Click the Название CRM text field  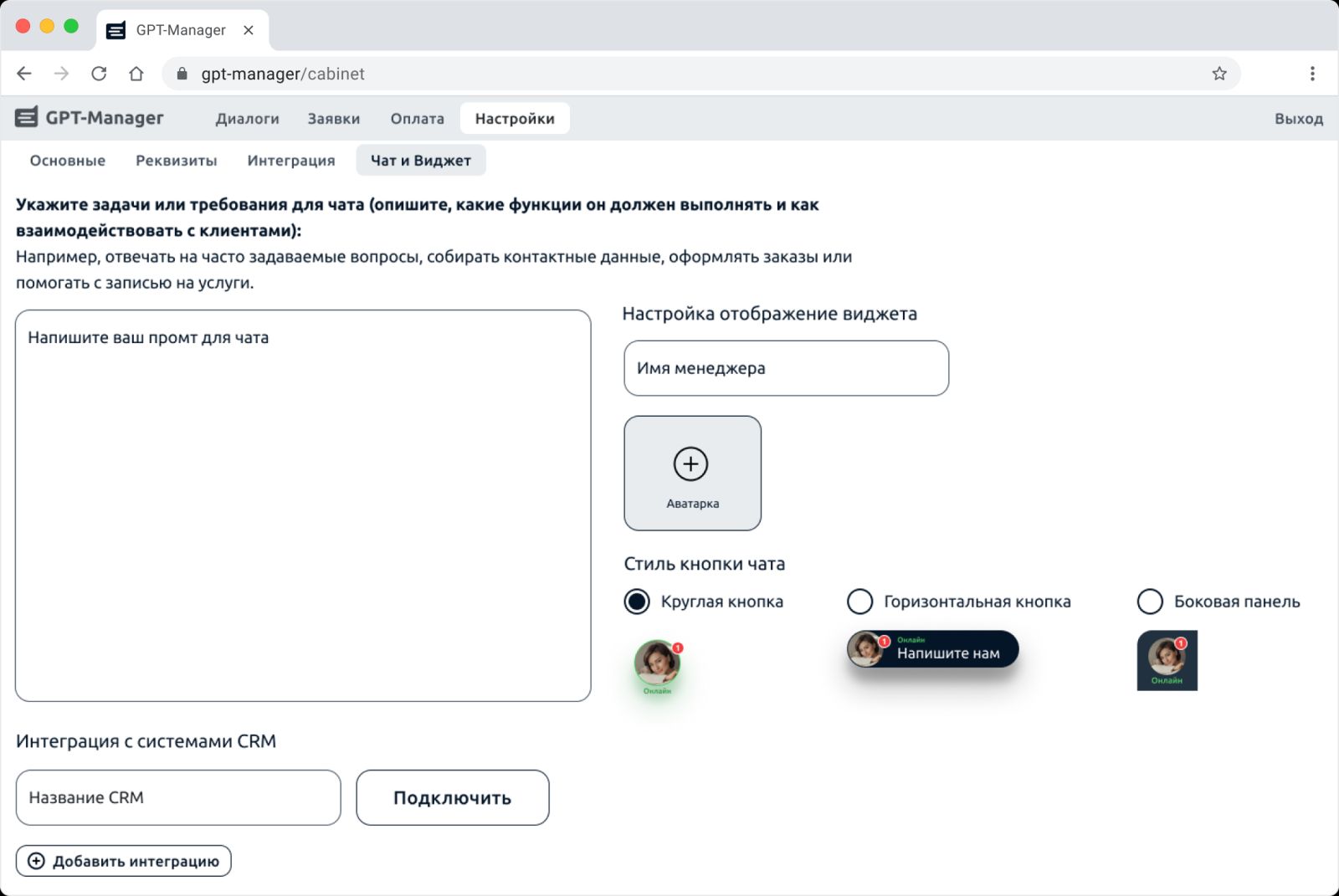(x=178, y=798)
